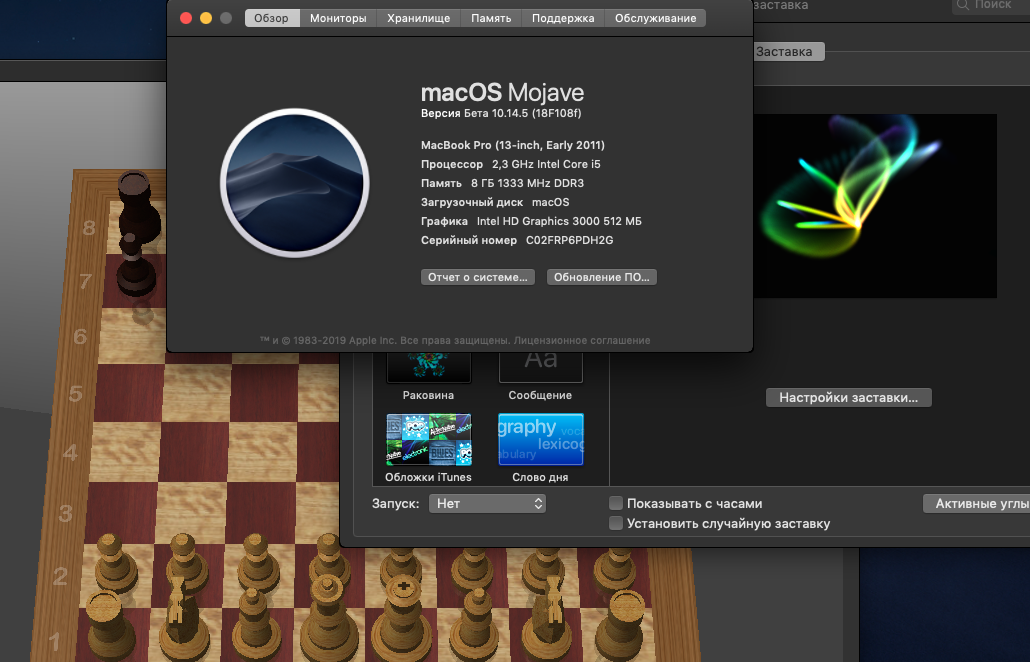
Task: Open the Поддержка tab
Action: pyautogui.click(x=563, y=18)
